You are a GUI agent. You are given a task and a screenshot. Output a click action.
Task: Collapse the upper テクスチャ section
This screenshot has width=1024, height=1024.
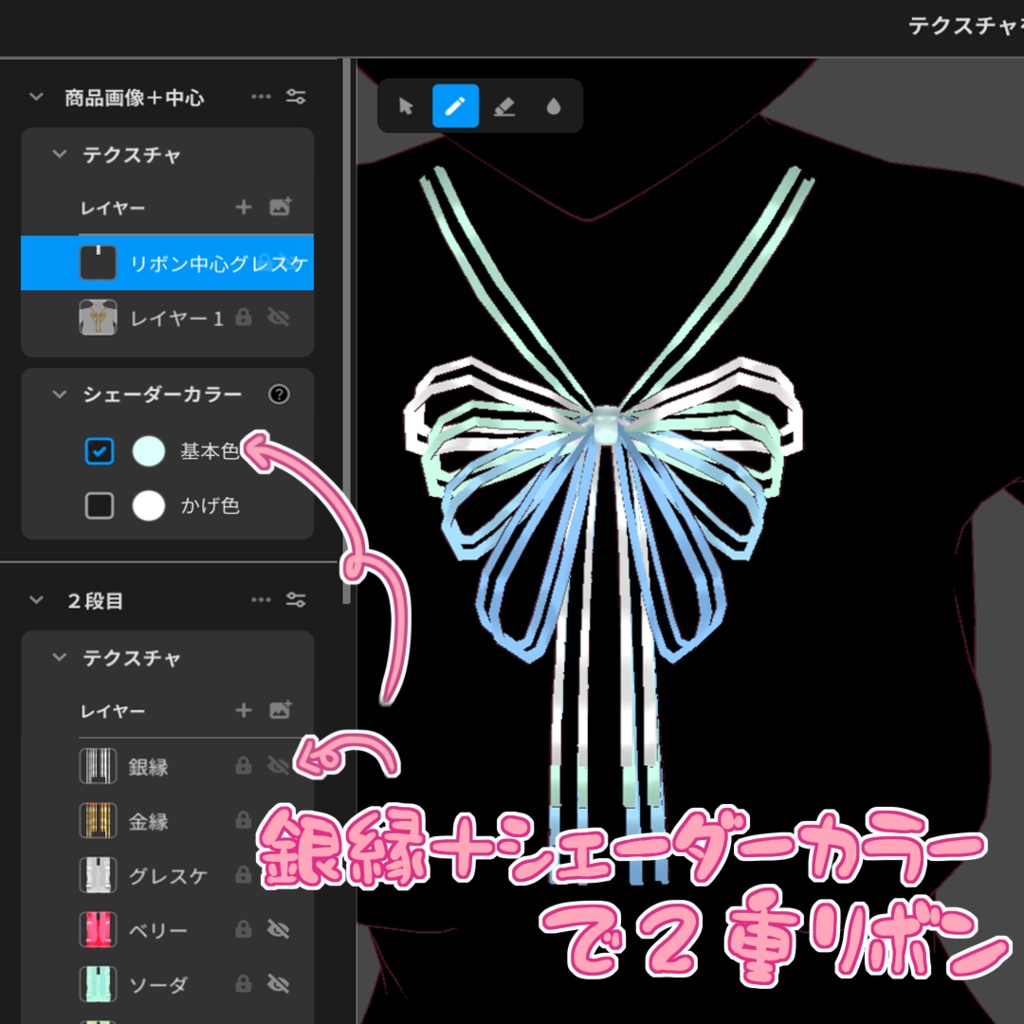click(x=59, y=154)
